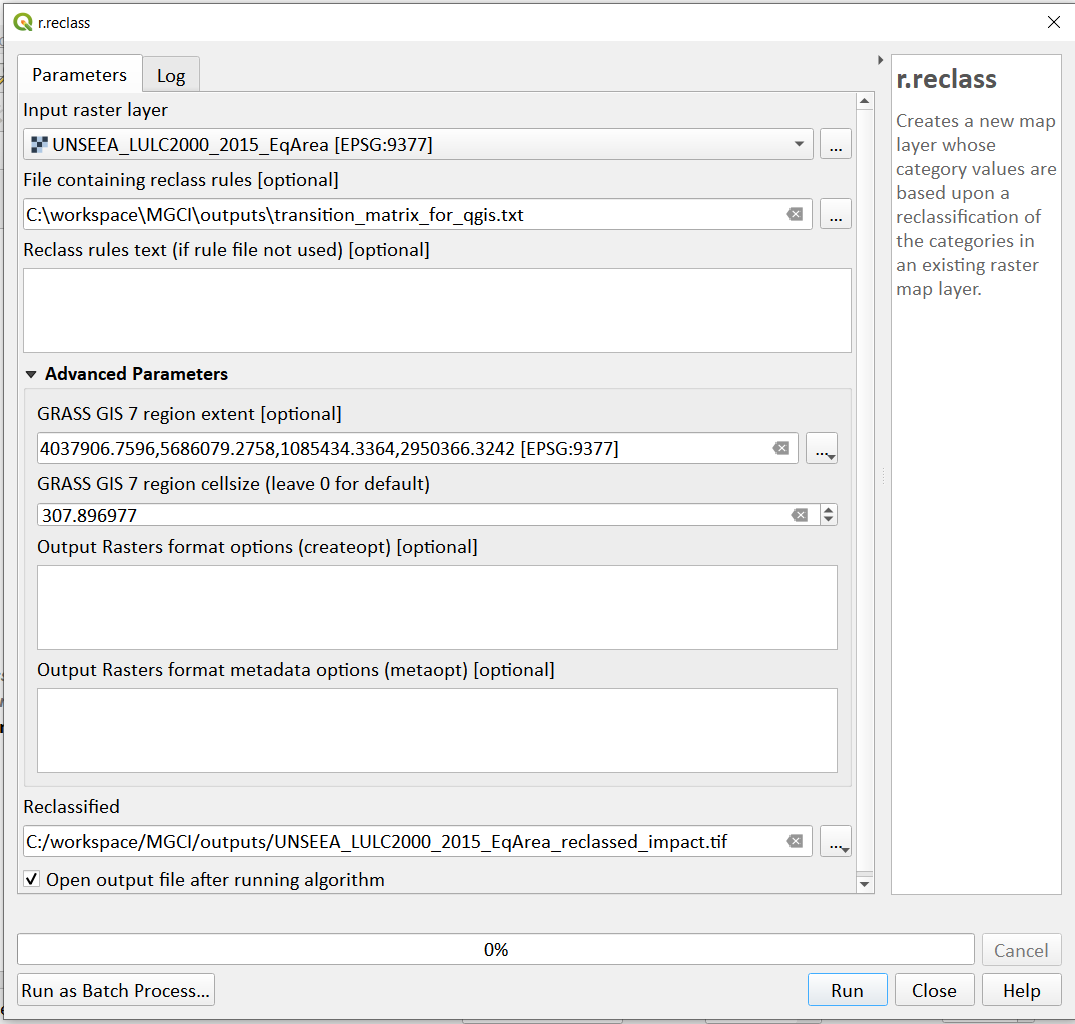Collapse the Advanced Parameters section
Viewport: 1075px width, 1024px height.
coord(31,374)
